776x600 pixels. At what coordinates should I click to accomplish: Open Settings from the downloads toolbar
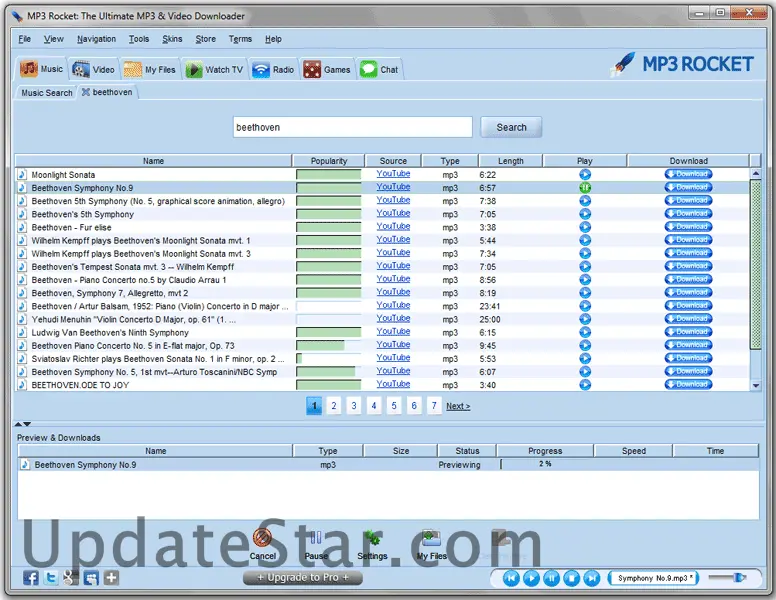[x=372, y=544]
